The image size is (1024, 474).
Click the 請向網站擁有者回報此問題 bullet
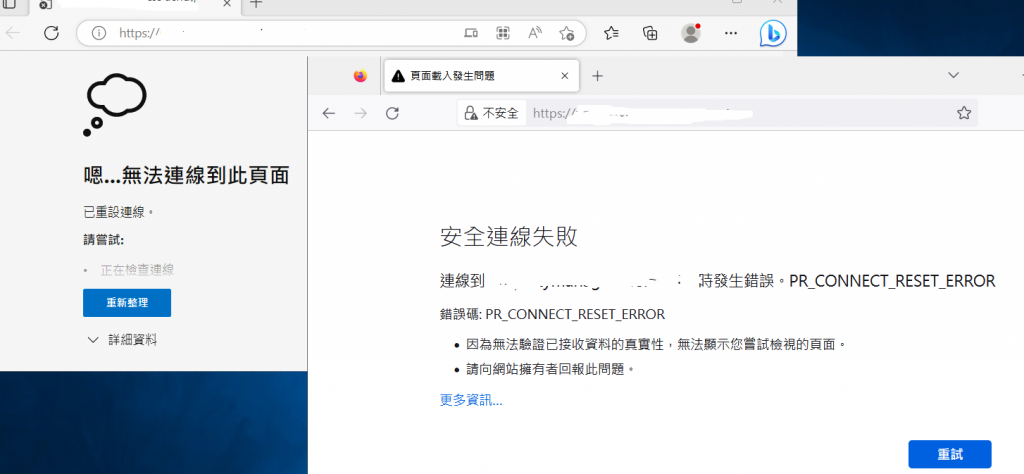(551, 370)
